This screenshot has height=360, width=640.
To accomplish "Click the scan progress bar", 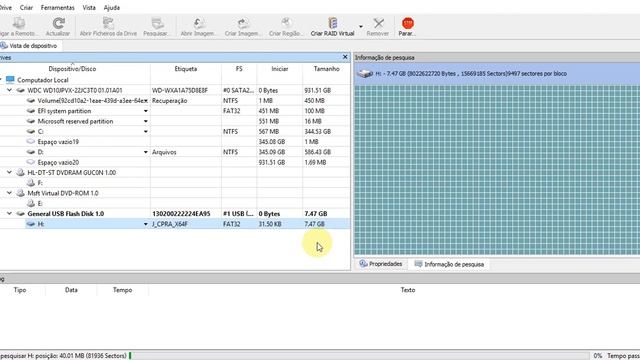I will coord(359,356).
